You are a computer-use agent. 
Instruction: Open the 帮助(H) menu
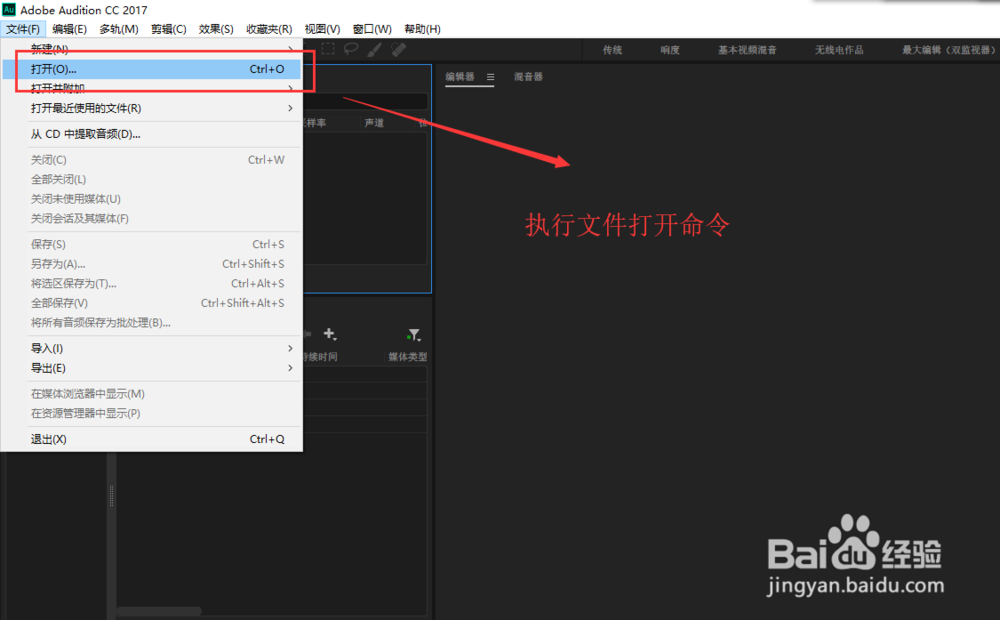point(422,29)
